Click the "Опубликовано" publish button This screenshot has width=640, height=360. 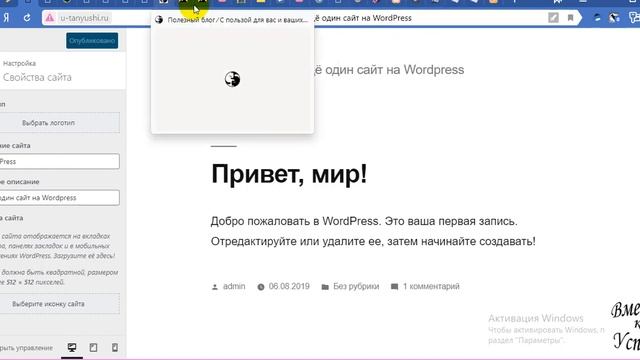pos(92,41)
